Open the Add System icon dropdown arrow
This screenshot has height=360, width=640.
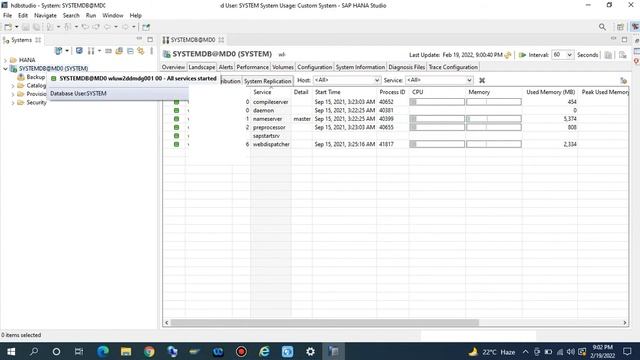point(67,51)
